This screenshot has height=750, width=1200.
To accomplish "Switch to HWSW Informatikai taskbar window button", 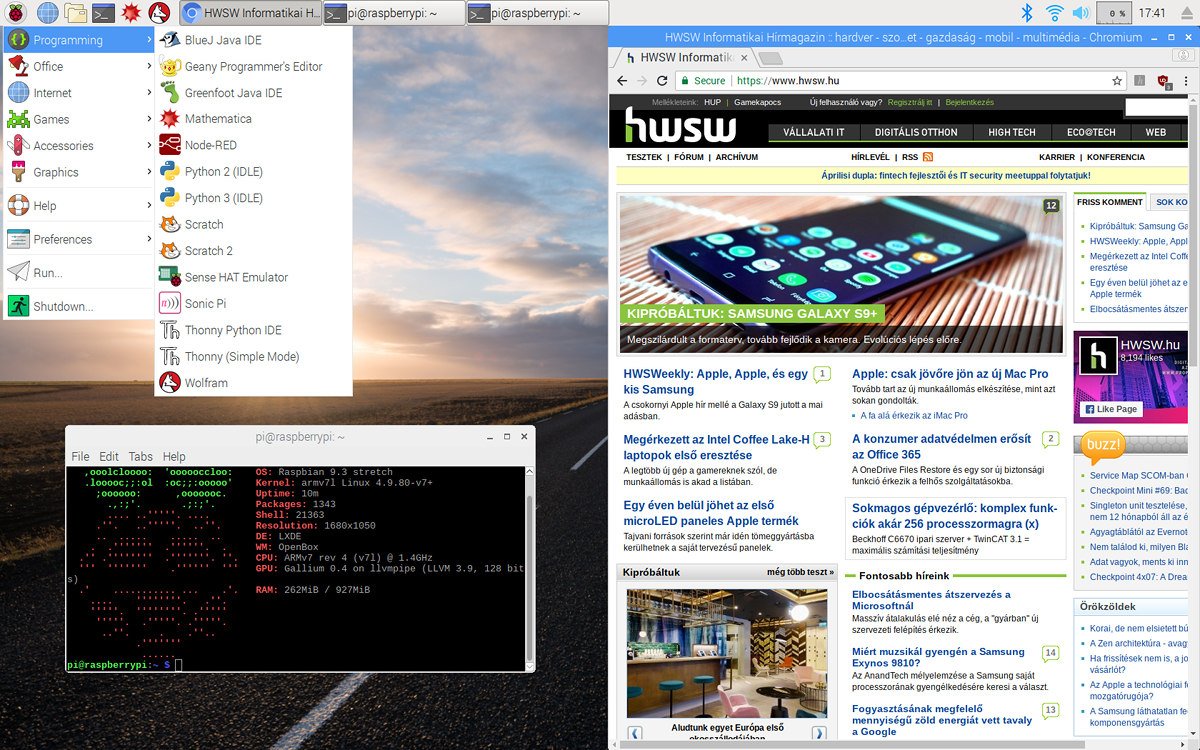I will [251, 13].
